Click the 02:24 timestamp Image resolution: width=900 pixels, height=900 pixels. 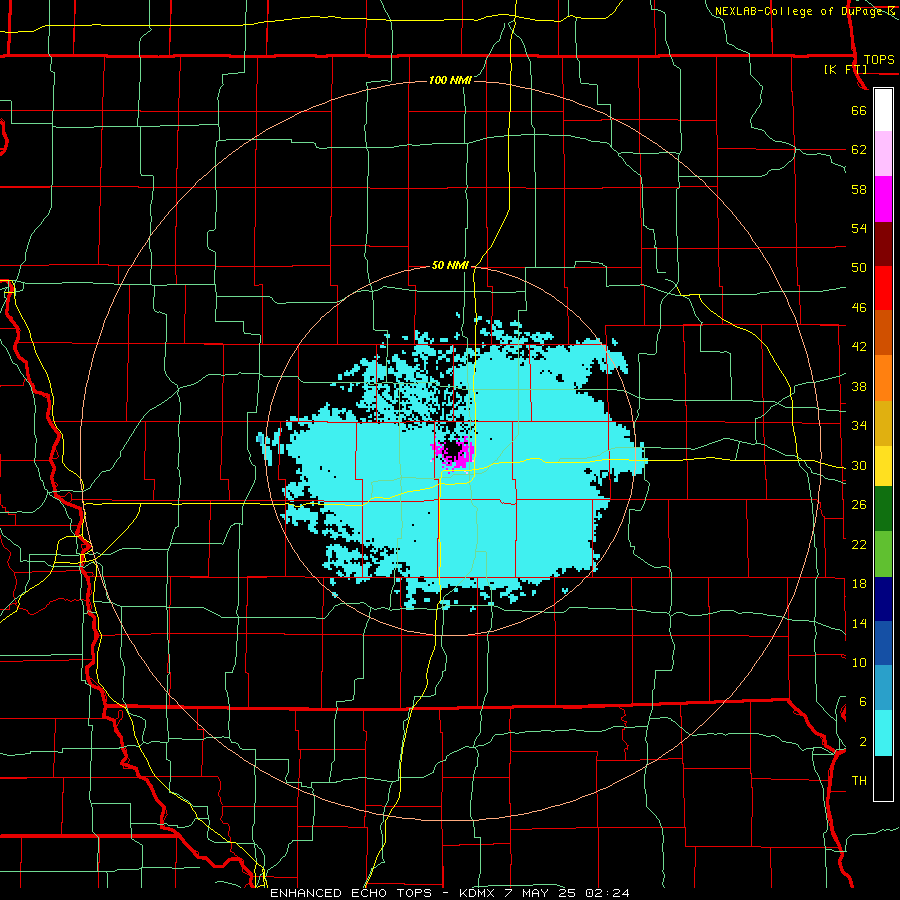click(x=608, y=893)
